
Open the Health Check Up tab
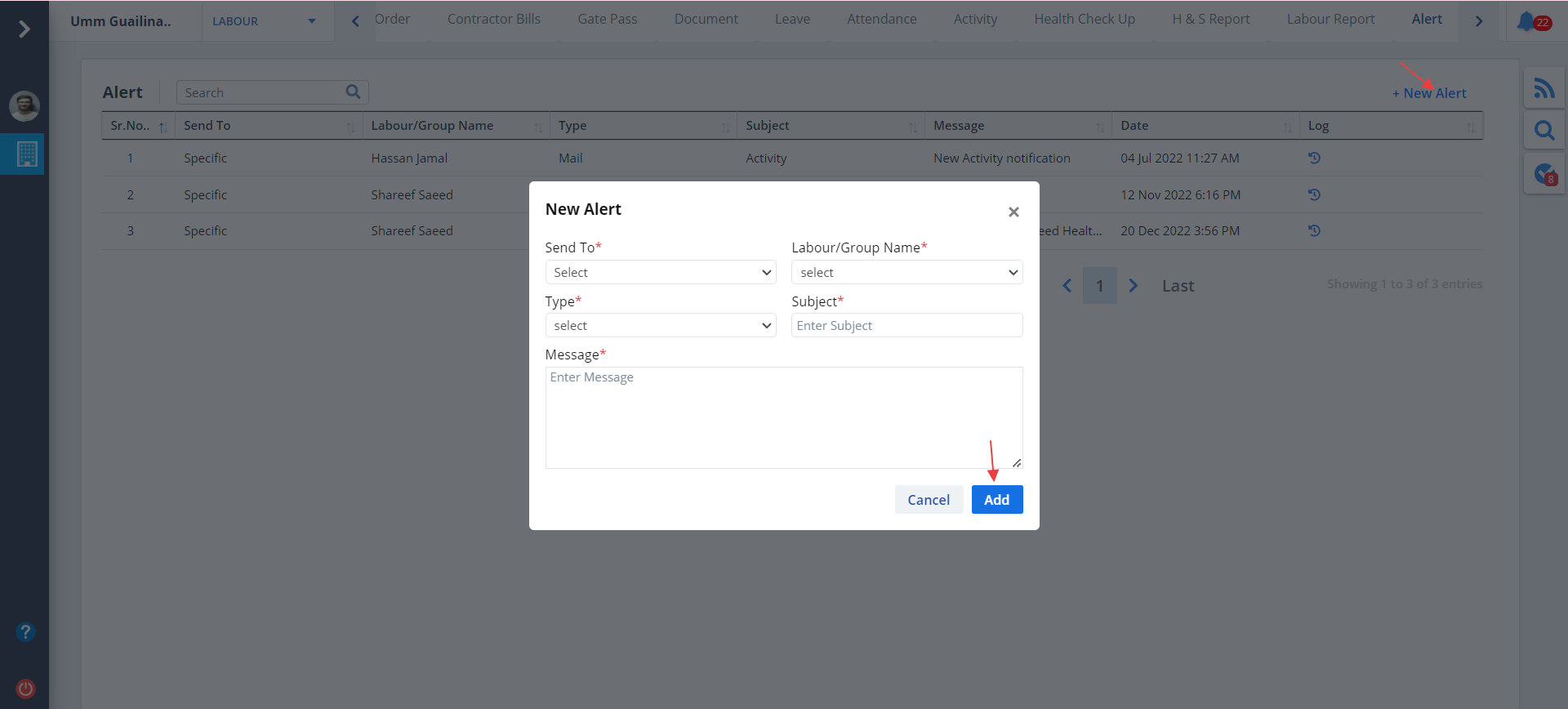[1084, 19]
